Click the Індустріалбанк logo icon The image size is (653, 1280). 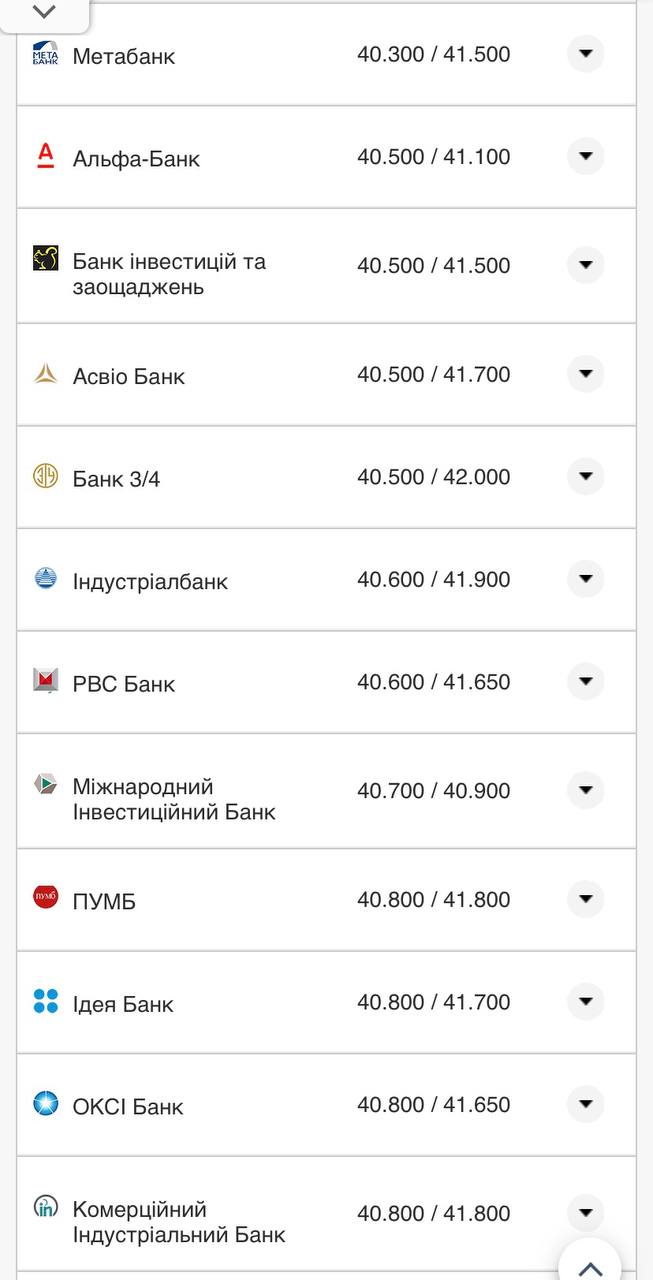tap(44, 578)
